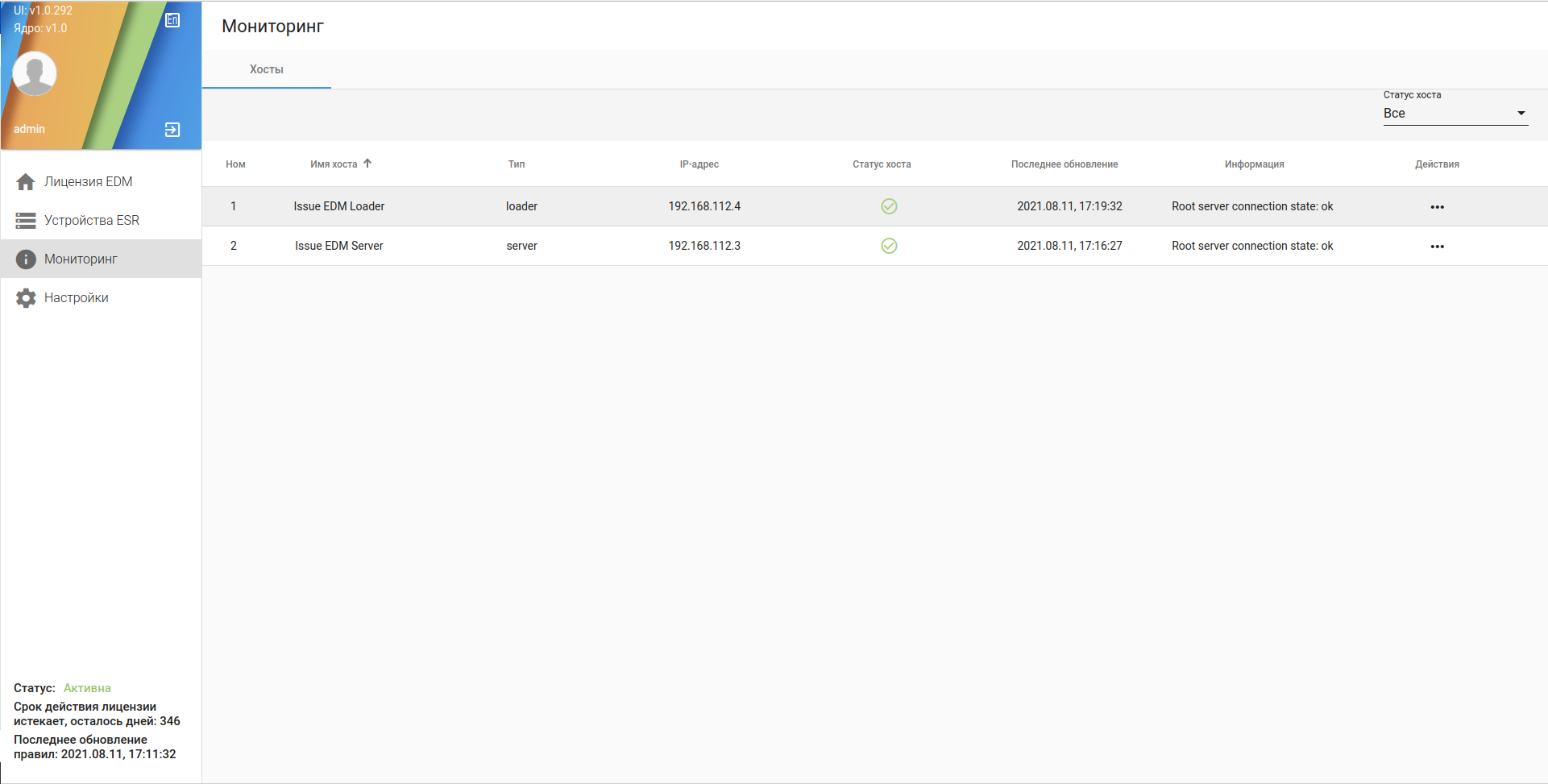
Task: Click green status checkmark for Issue EDM Loader
Action: 889,206
